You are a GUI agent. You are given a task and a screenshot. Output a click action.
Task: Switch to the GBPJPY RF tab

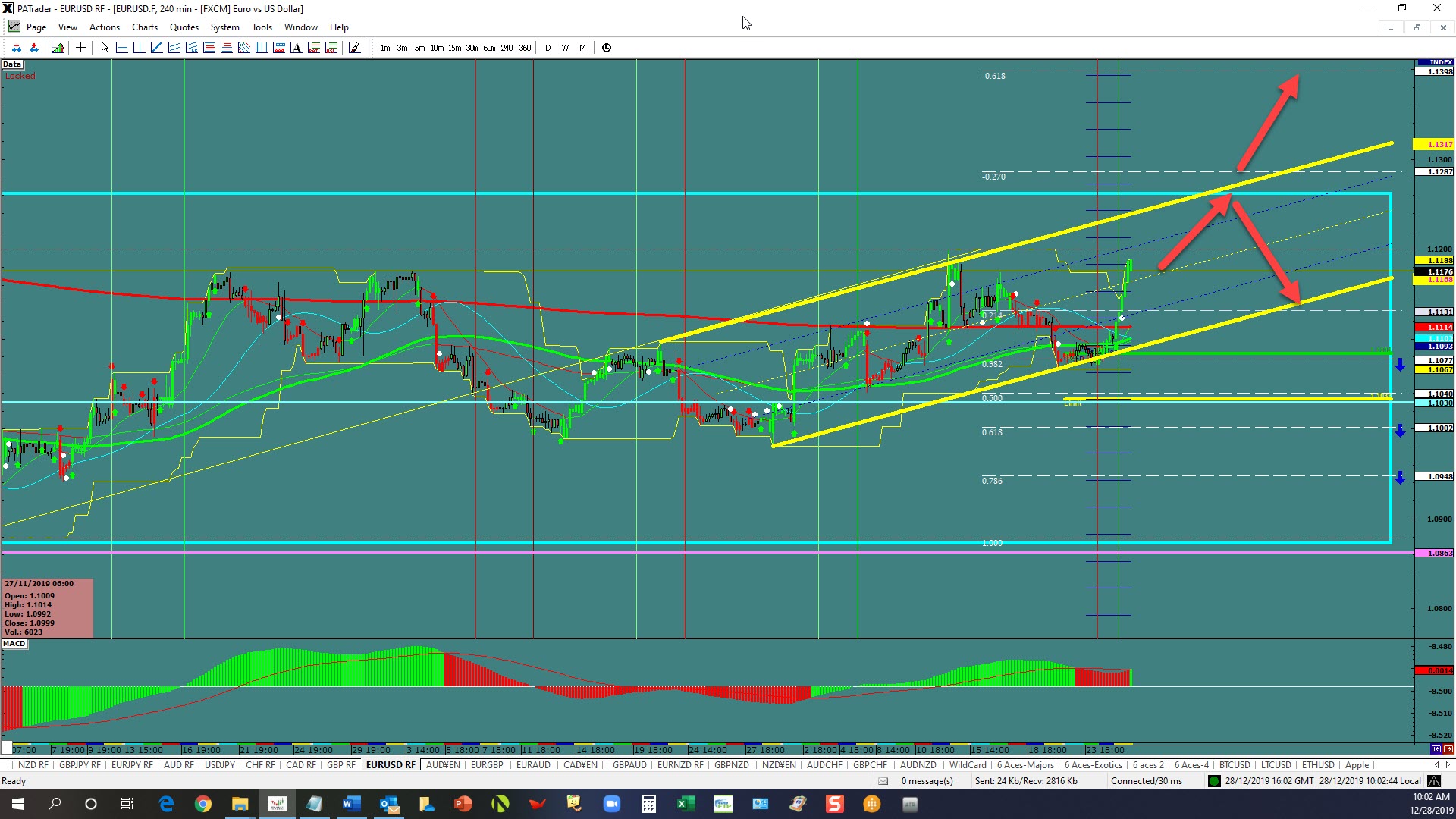pyautogui.click(x=80, y=765)
